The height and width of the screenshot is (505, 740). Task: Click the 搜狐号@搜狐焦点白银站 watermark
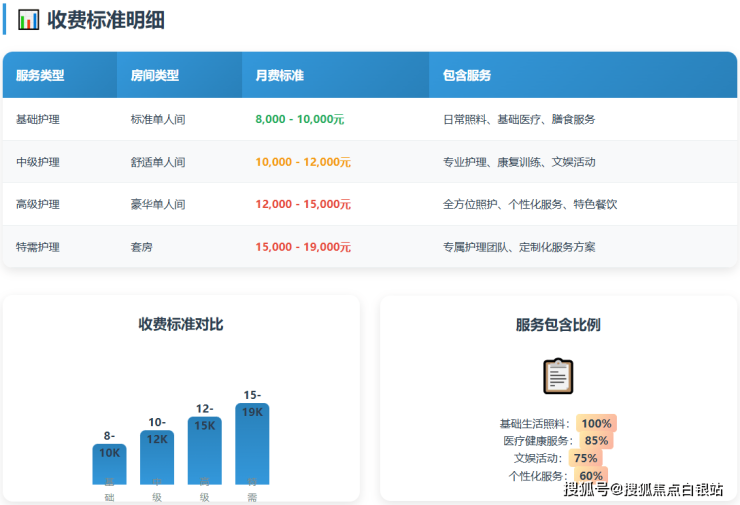click(643, 489)
